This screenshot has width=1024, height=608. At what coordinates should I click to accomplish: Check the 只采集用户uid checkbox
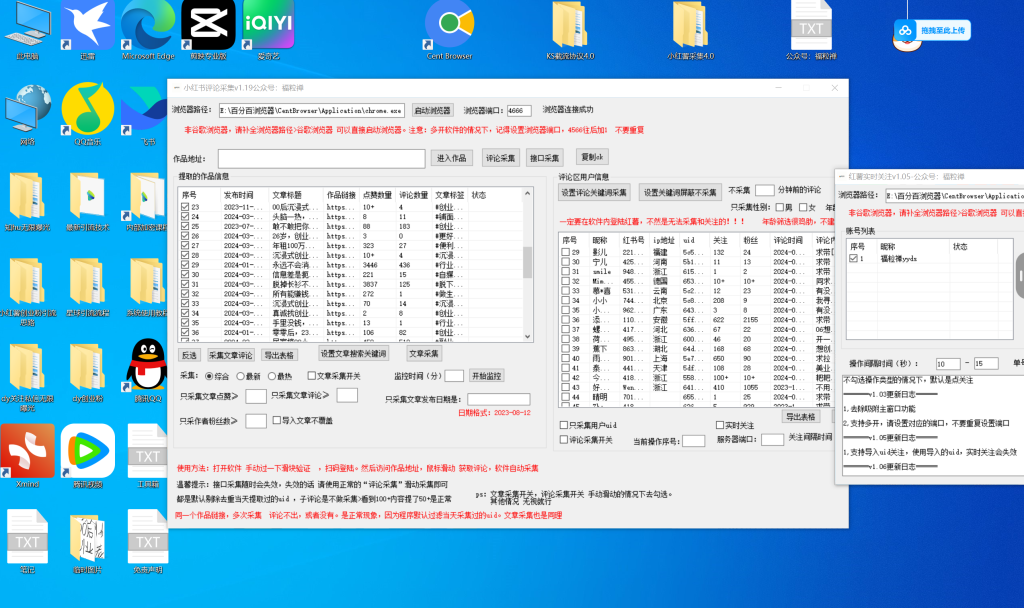[x=564, y=425]
